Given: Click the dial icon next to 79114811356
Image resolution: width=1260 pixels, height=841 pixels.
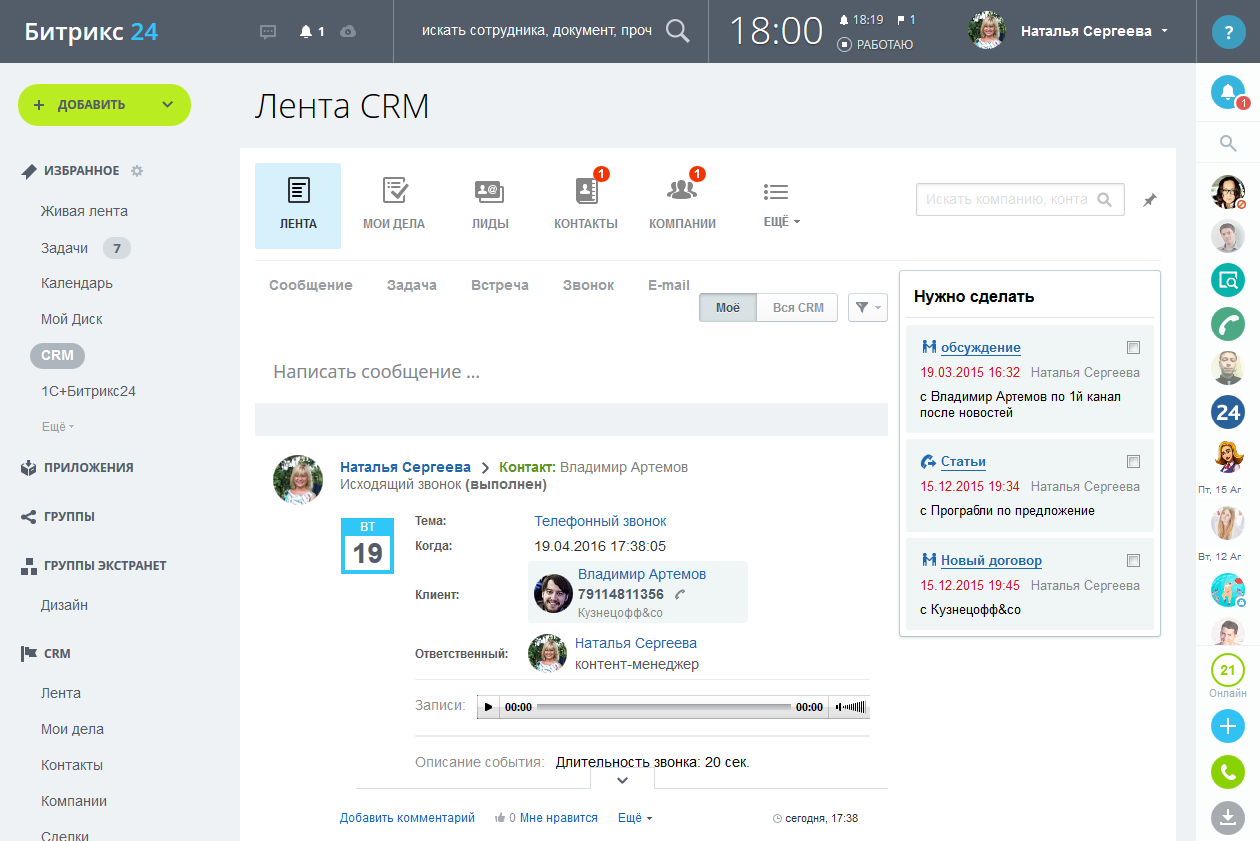Looking at the screenshot, I should pos(680,594).
